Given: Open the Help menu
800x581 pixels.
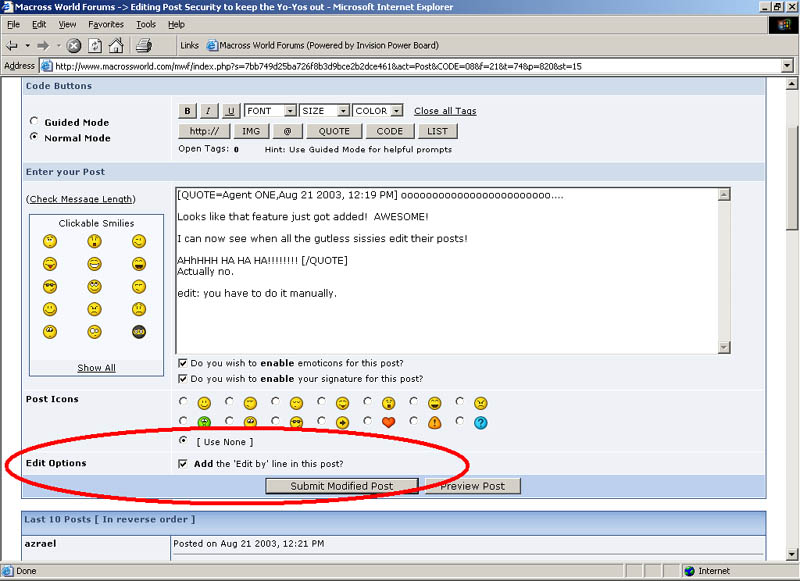Looking at the screenshot, I should coord(176,24).
